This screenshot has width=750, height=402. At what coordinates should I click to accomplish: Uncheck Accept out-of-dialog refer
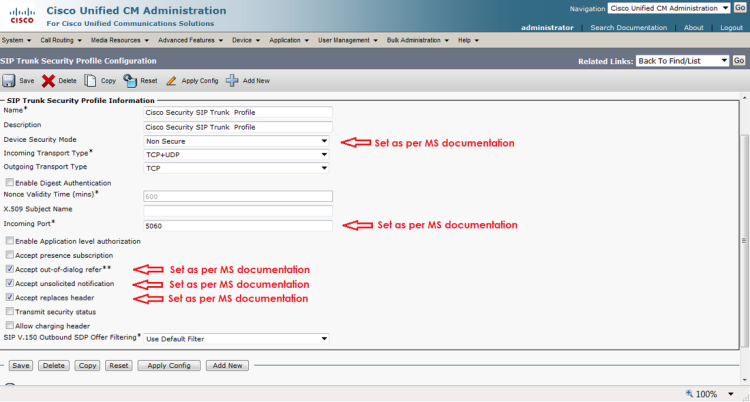click(10, 269)
